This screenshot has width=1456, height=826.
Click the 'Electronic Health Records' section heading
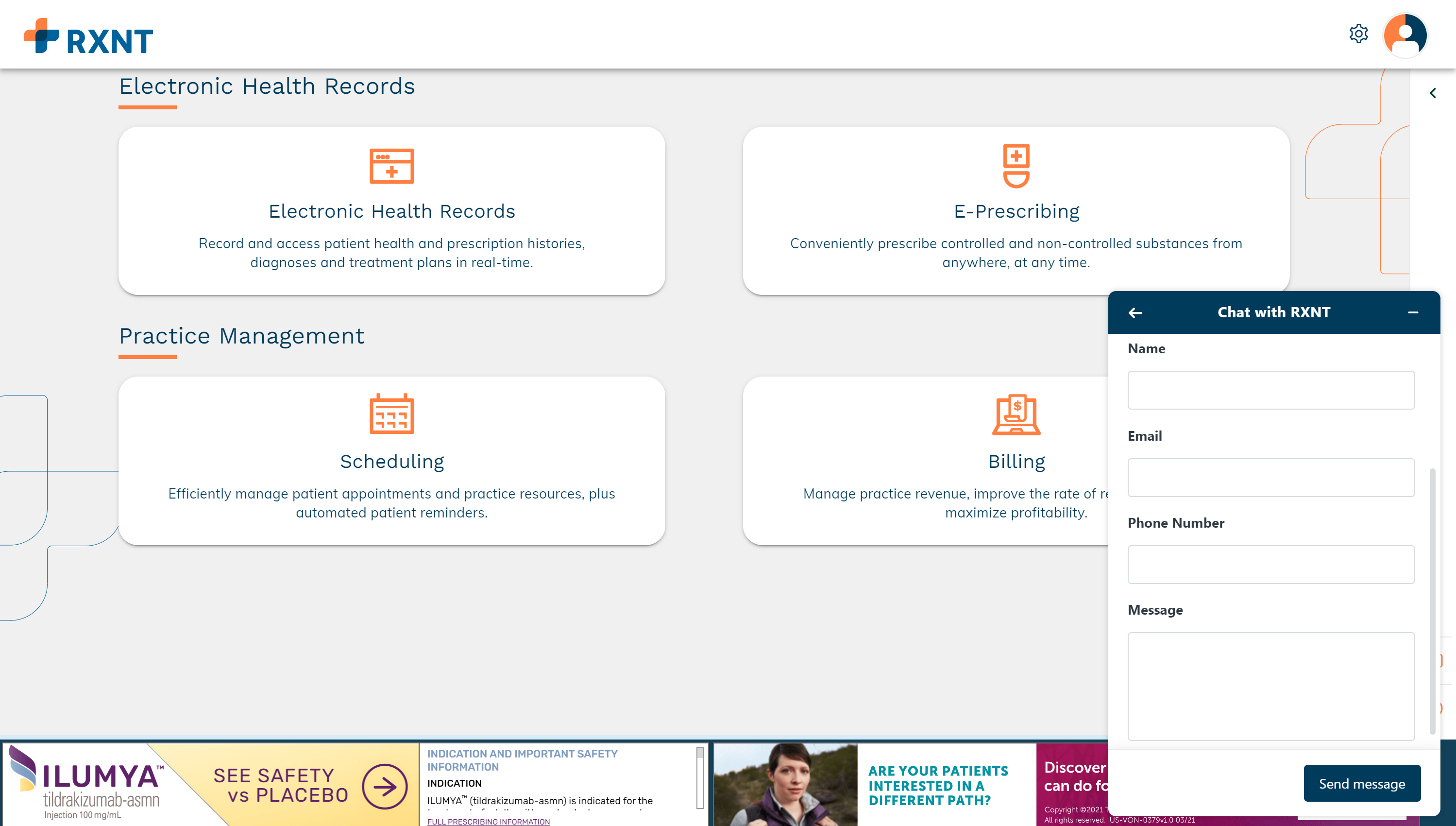pos(267,86)
